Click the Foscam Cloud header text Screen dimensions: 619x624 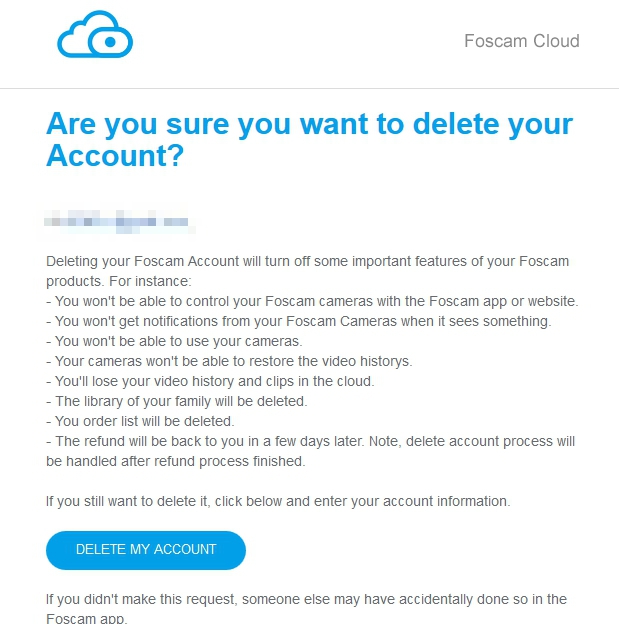coord(521,41)
